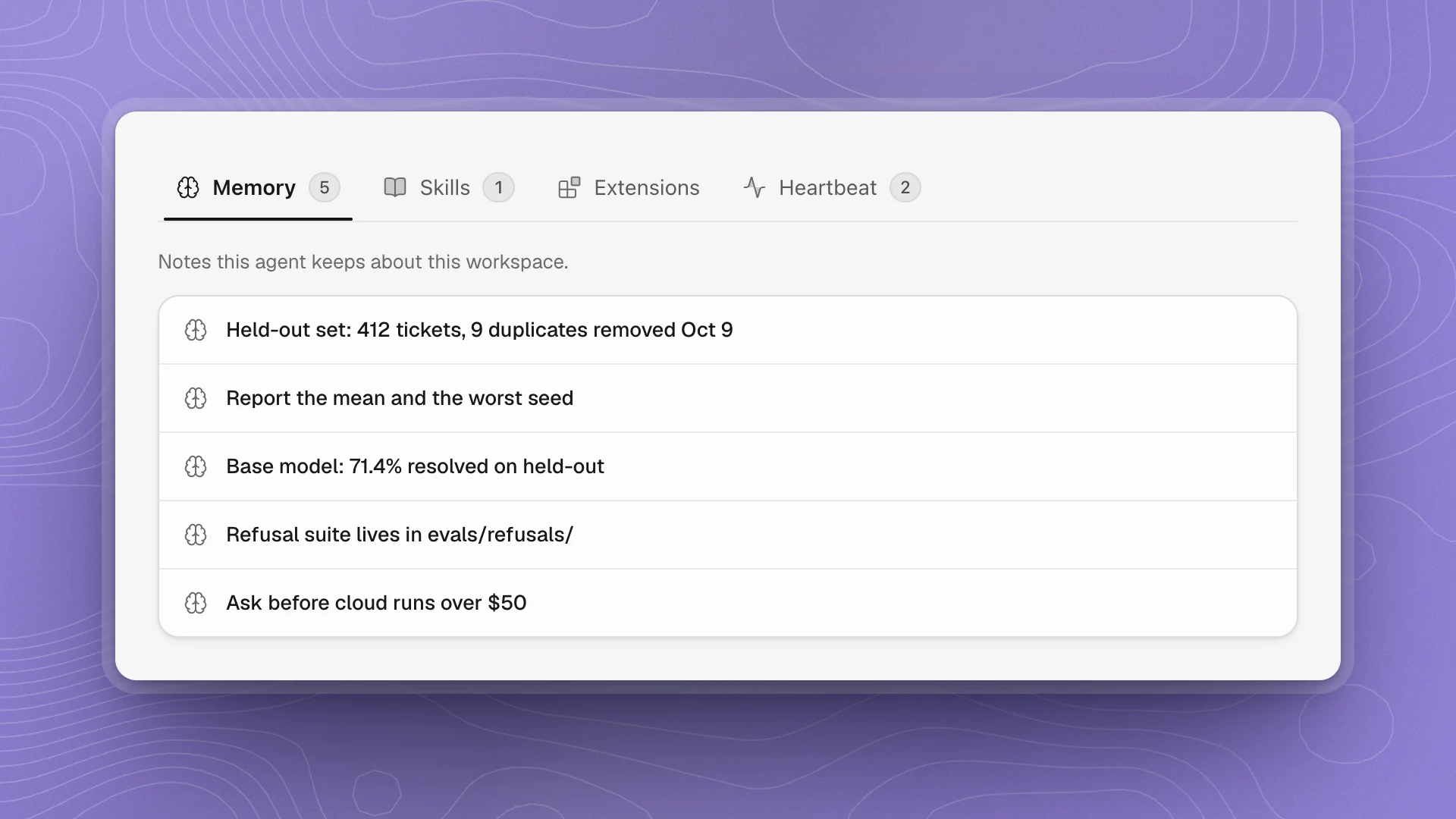Image resolution: width=1456 pixels, height=819 pixels.
Task: Click the open book icon beside Skills
Action: tap(395, 187)
